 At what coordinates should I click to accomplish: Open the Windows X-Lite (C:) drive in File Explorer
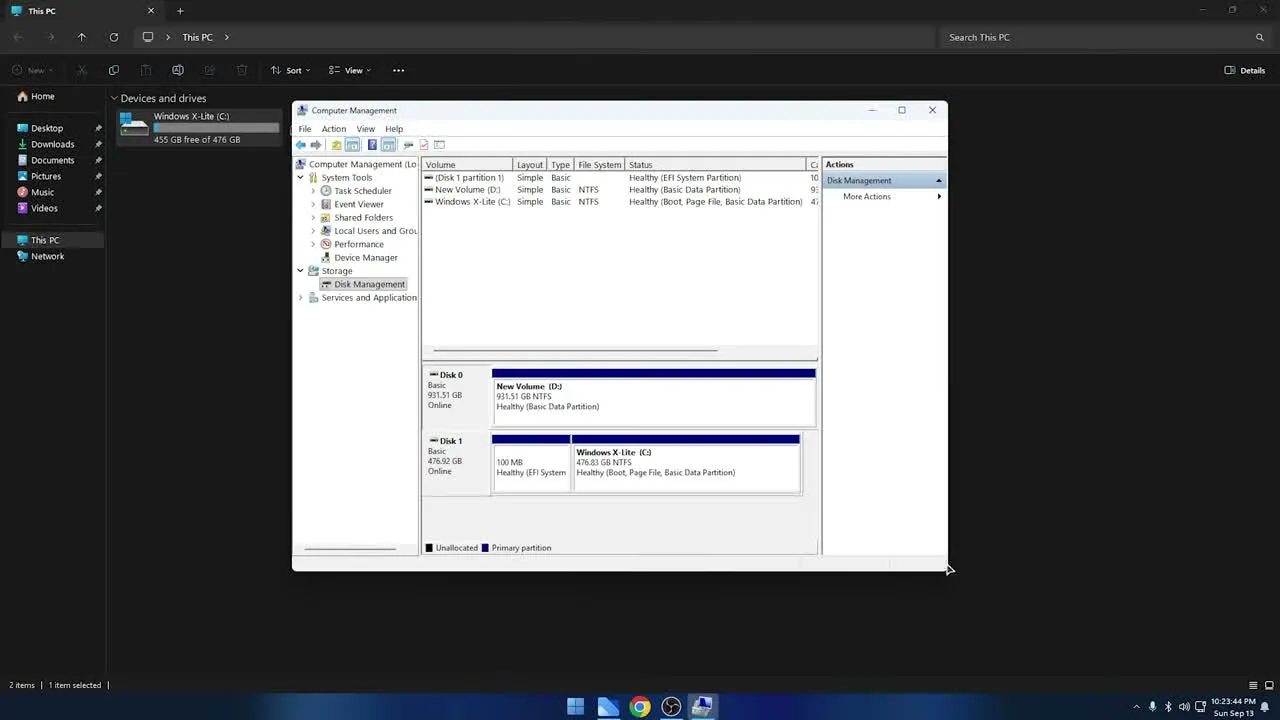tap(199, 128)
